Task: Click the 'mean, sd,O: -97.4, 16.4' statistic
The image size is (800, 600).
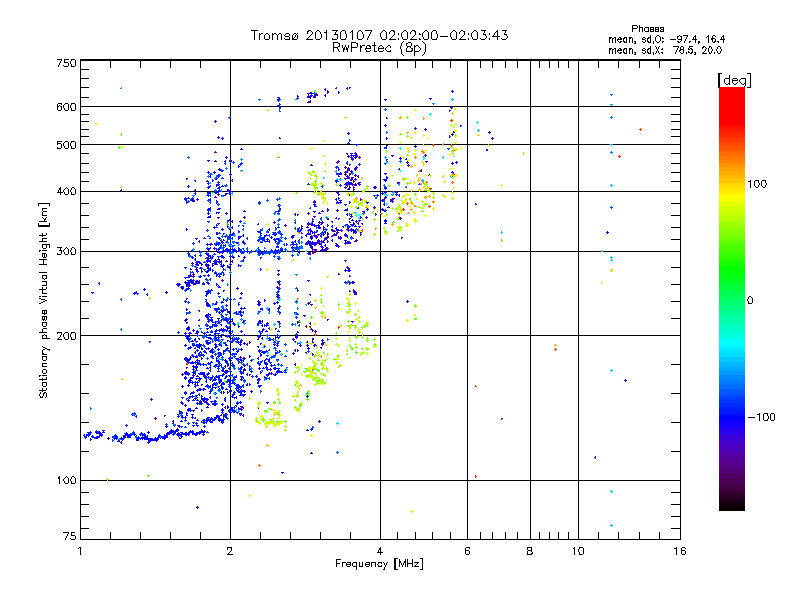Action: pyautogui.click(x=666, y=39)
